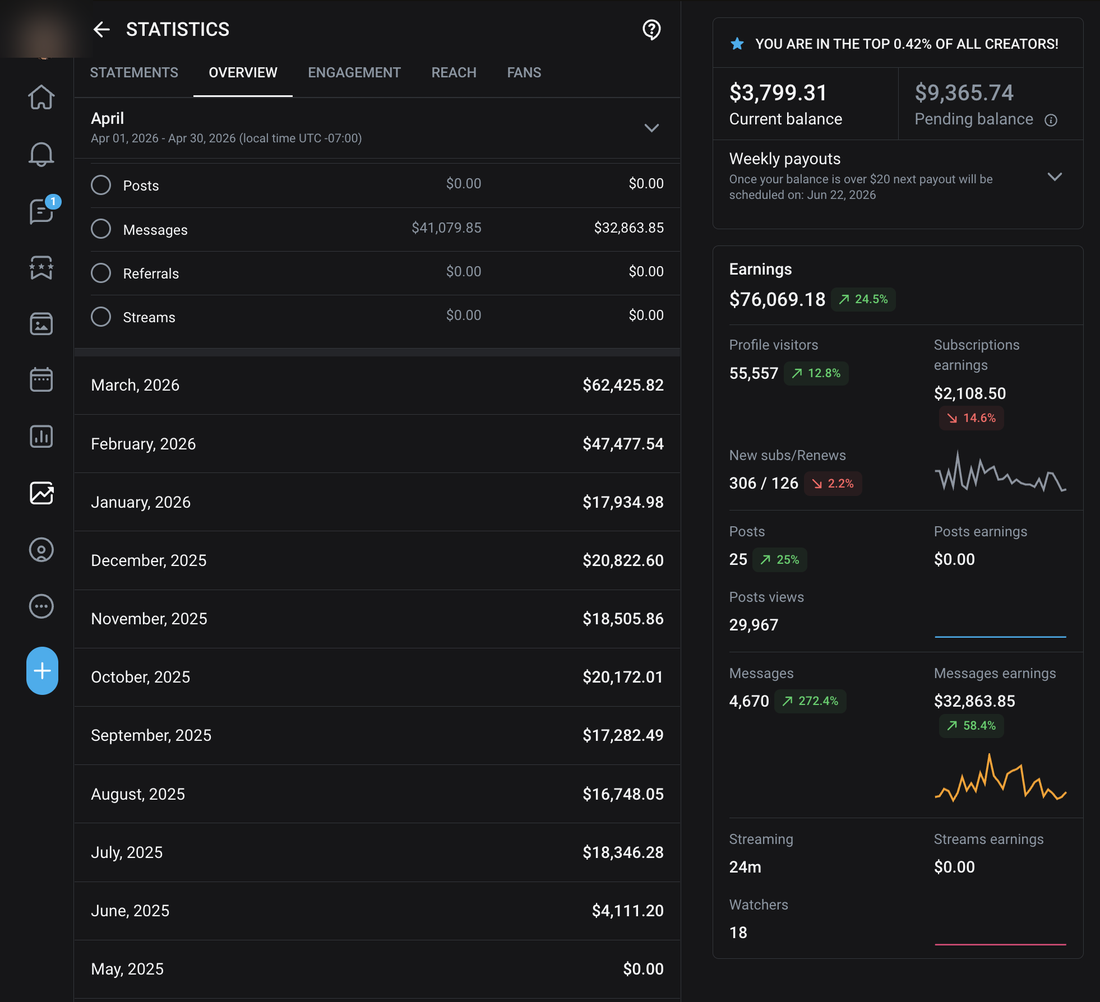Click the Watchers 18 value
The image size is (1100, 1002).
click(x=738, y=933)
